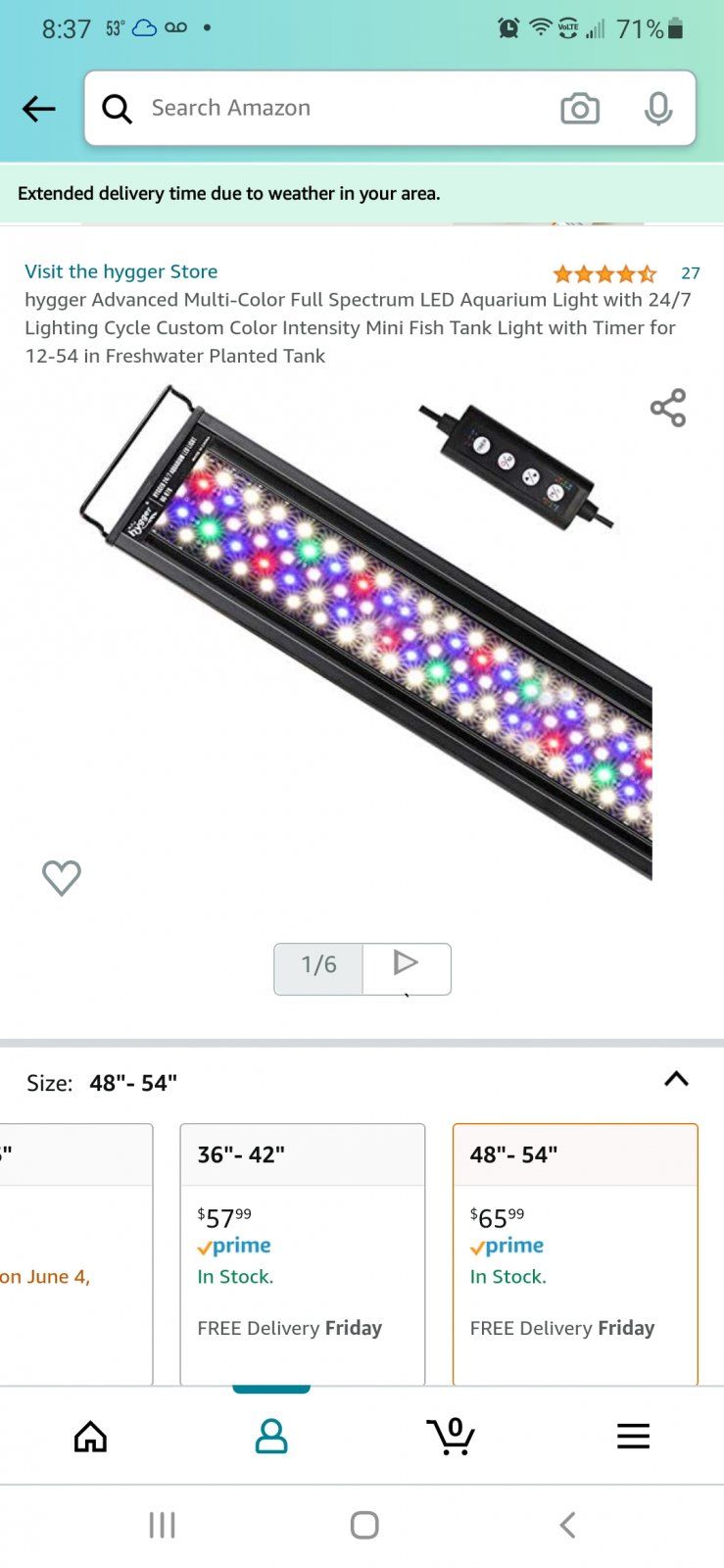The image size is (724, 1568).
Task: Tap the aquarium light product image
Action: click(x=366, y=632)
